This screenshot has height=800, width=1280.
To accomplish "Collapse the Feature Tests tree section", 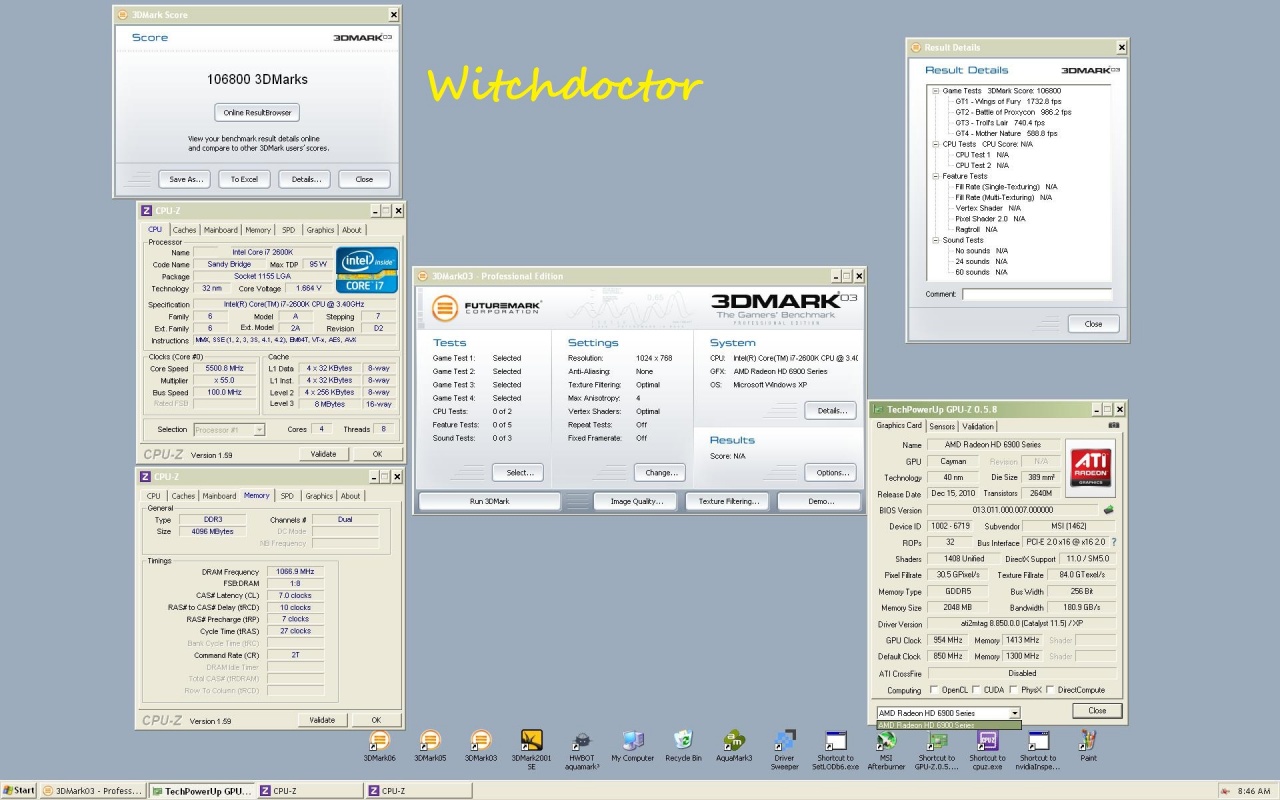I will pos(935,176).
